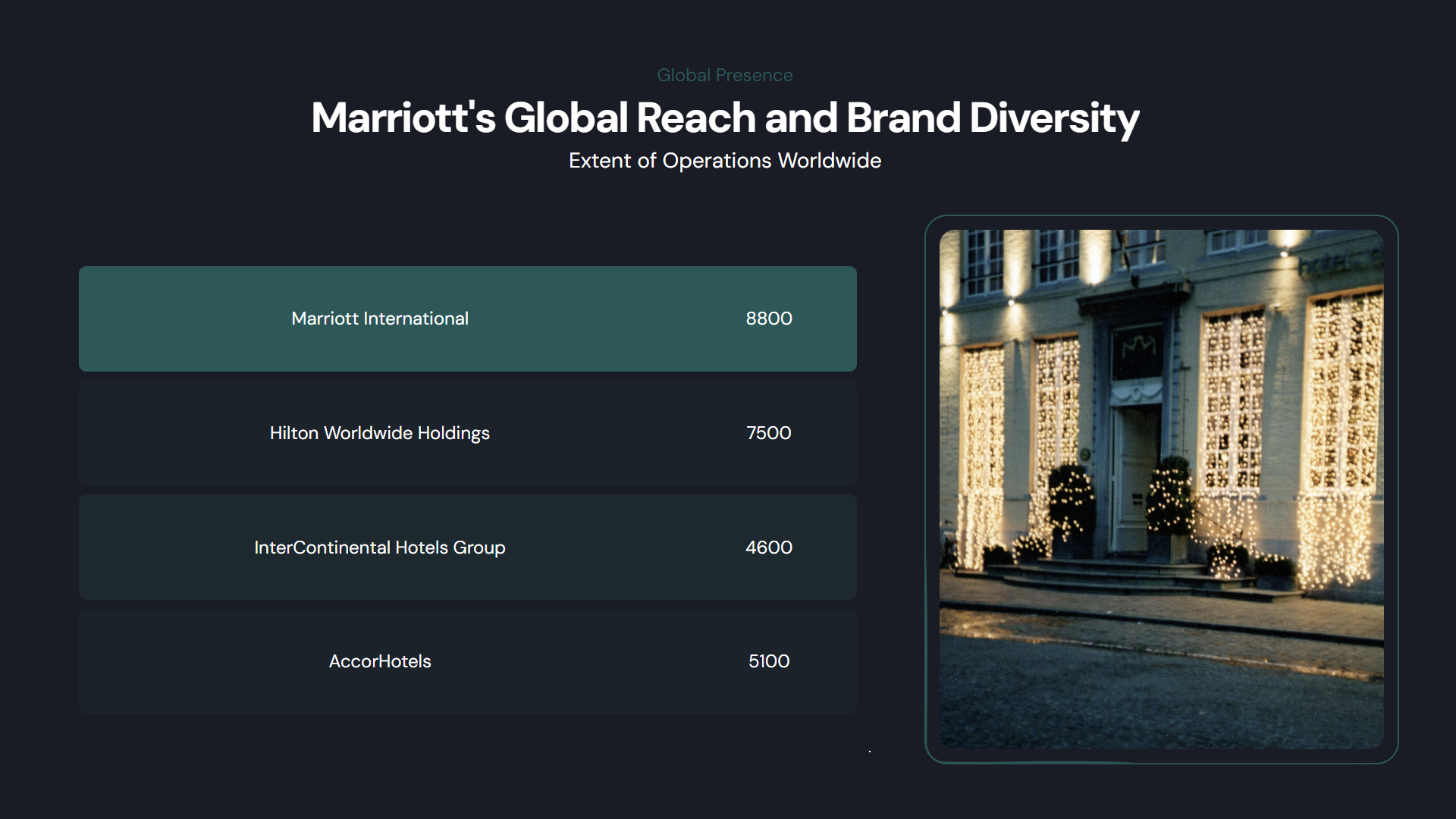1456x819 pixels.
Task: Click the 'Global Presence' label
Action: point(724,75)
